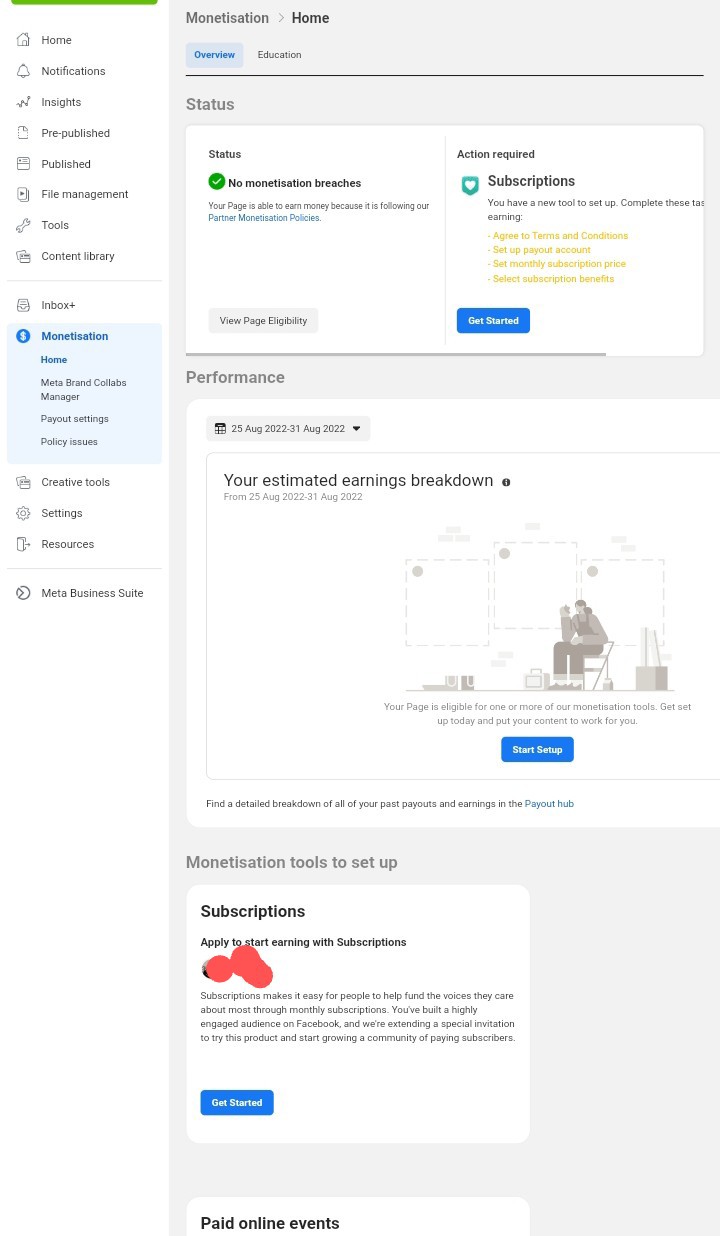This screenshot has height=1236, width=720.
Task: Open the Notifications bell icon
Action: (23, 71)
